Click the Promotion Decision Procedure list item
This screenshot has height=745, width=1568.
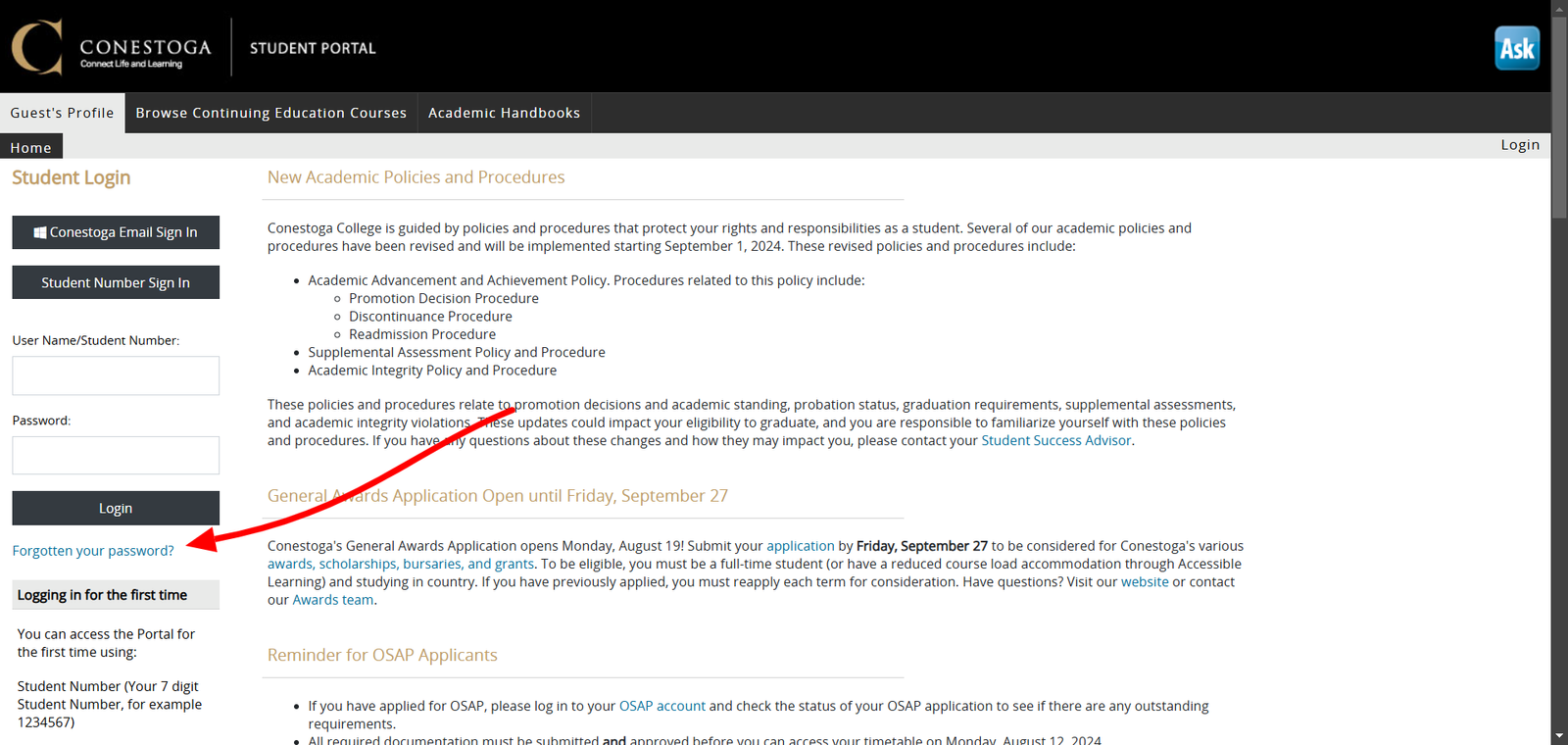point(444,299)
